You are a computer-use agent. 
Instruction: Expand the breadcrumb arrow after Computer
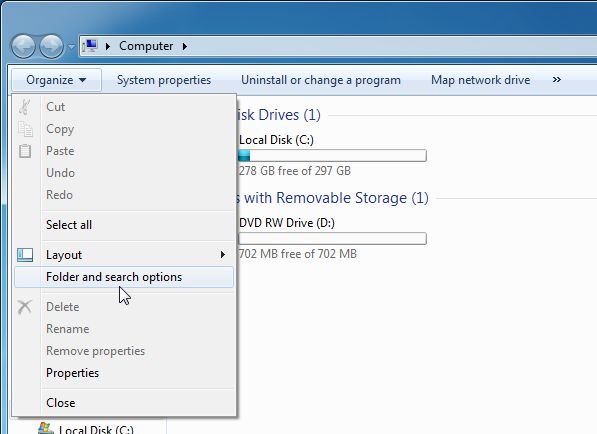(x=185, y=46)
